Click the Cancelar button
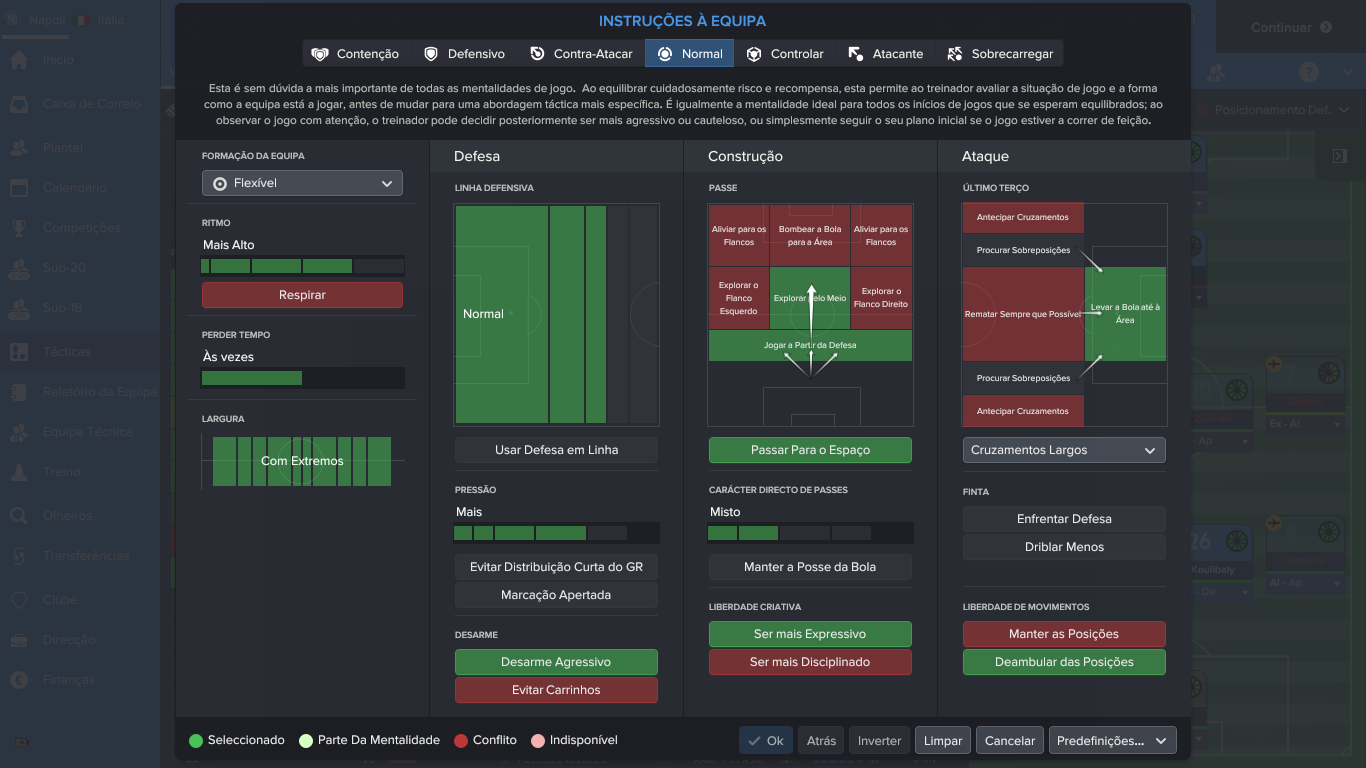1366x768 pixels. (1010, 741)
